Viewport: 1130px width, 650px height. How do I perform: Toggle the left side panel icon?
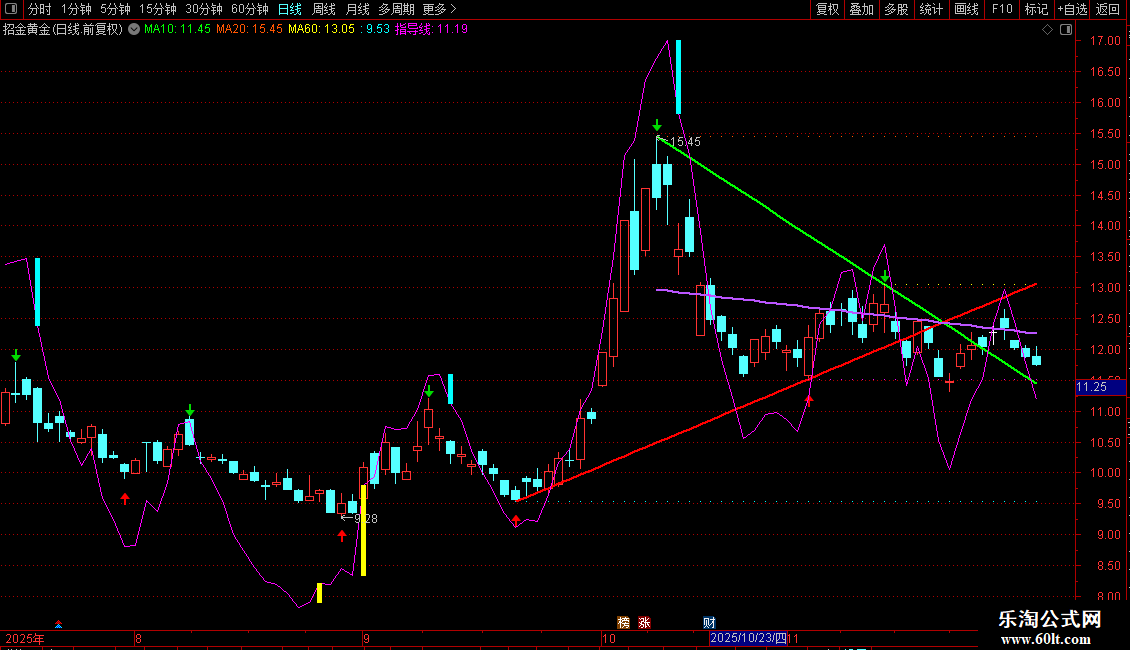pos(11,9)
